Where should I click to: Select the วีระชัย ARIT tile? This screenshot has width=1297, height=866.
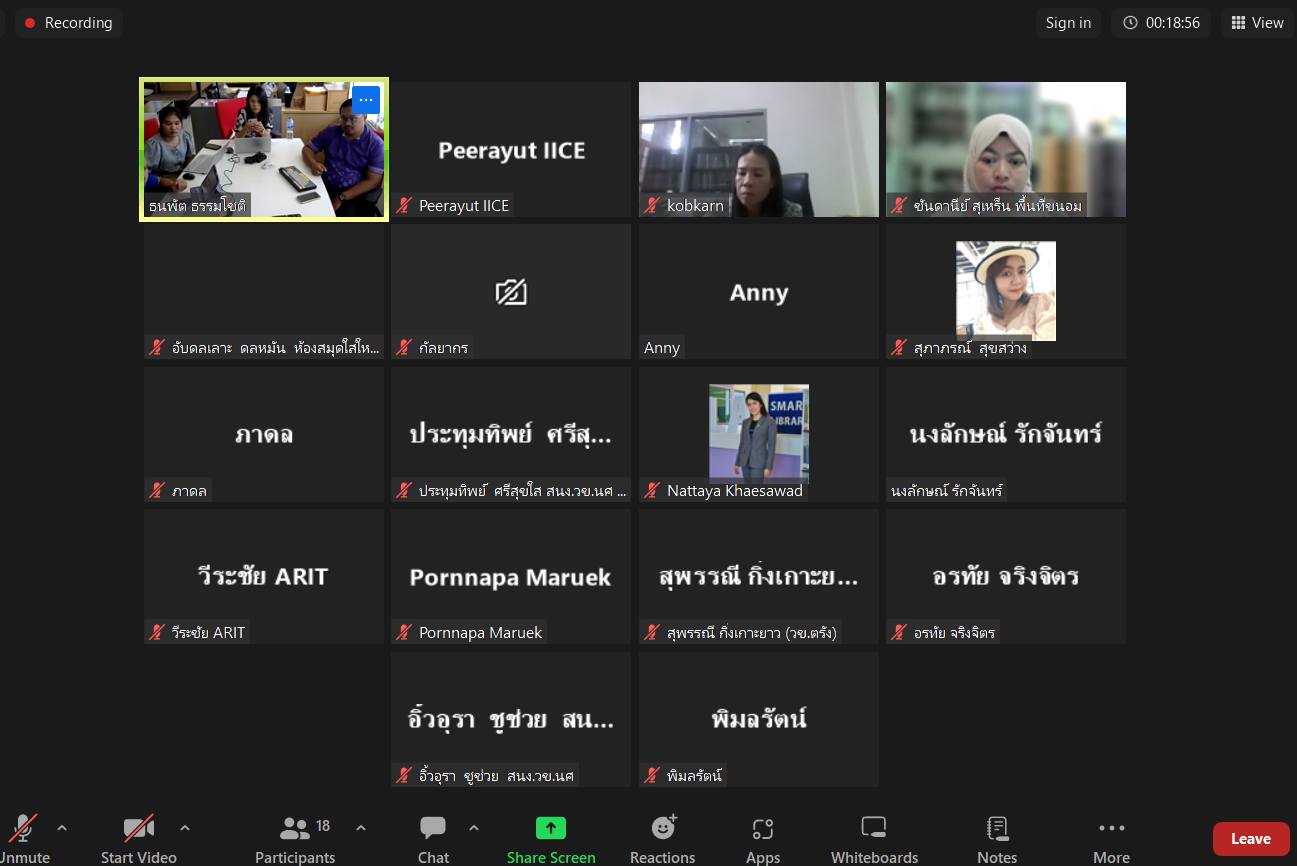pos(264,576)
